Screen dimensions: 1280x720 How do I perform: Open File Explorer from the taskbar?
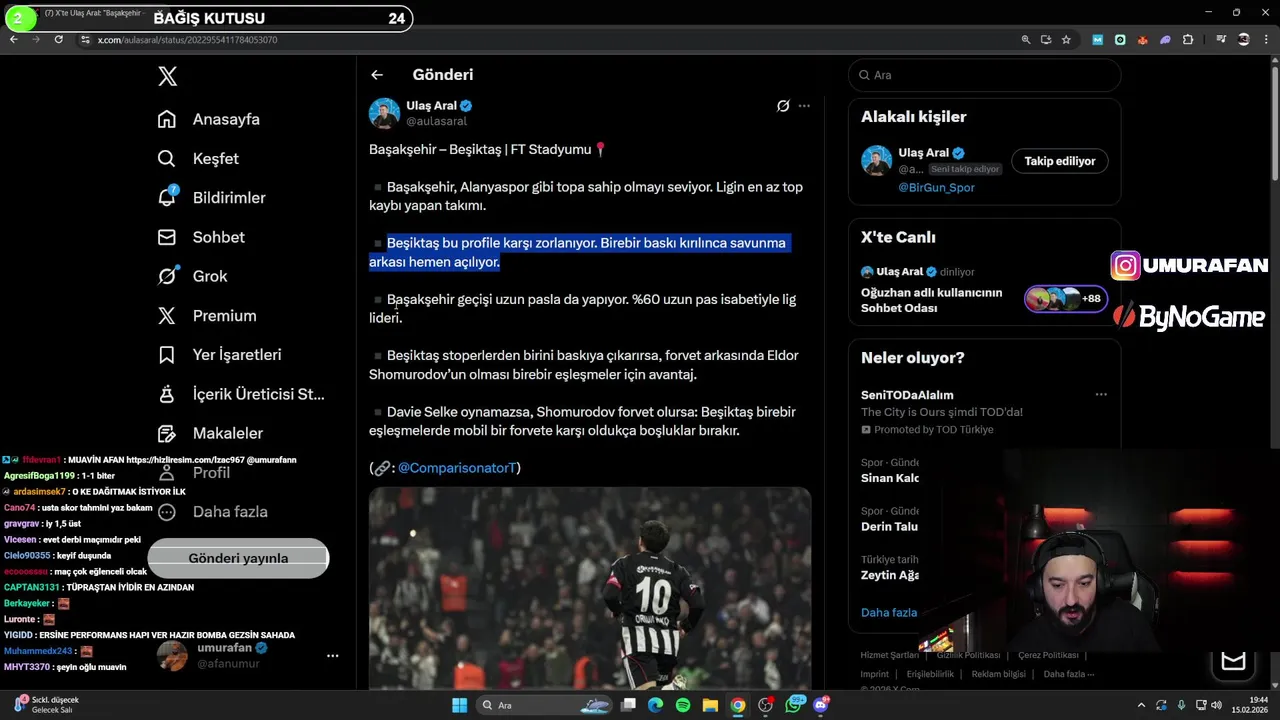coord(710,705)
